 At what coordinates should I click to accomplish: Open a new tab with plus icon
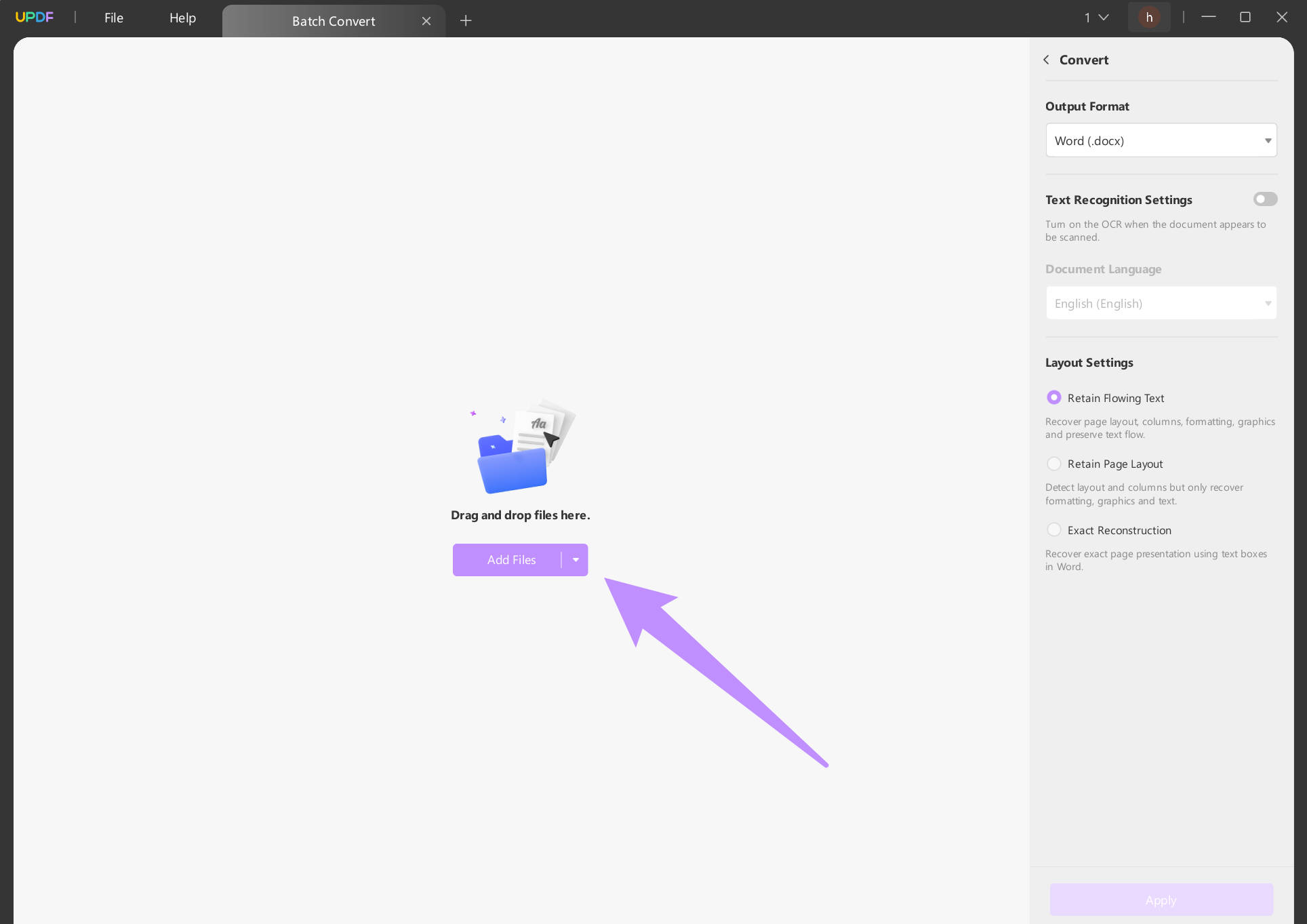tap(466, 21)
